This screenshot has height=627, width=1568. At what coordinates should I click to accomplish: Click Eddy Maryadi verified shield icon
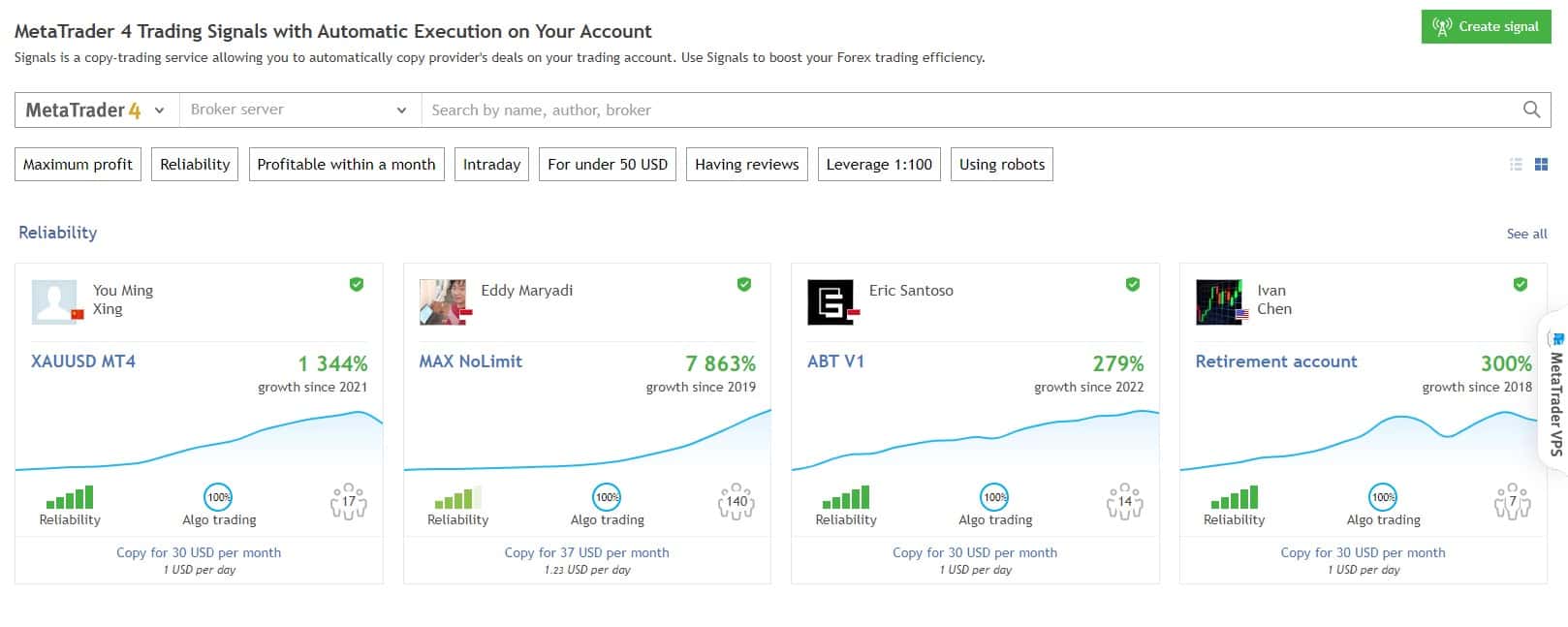click(744, 284)
